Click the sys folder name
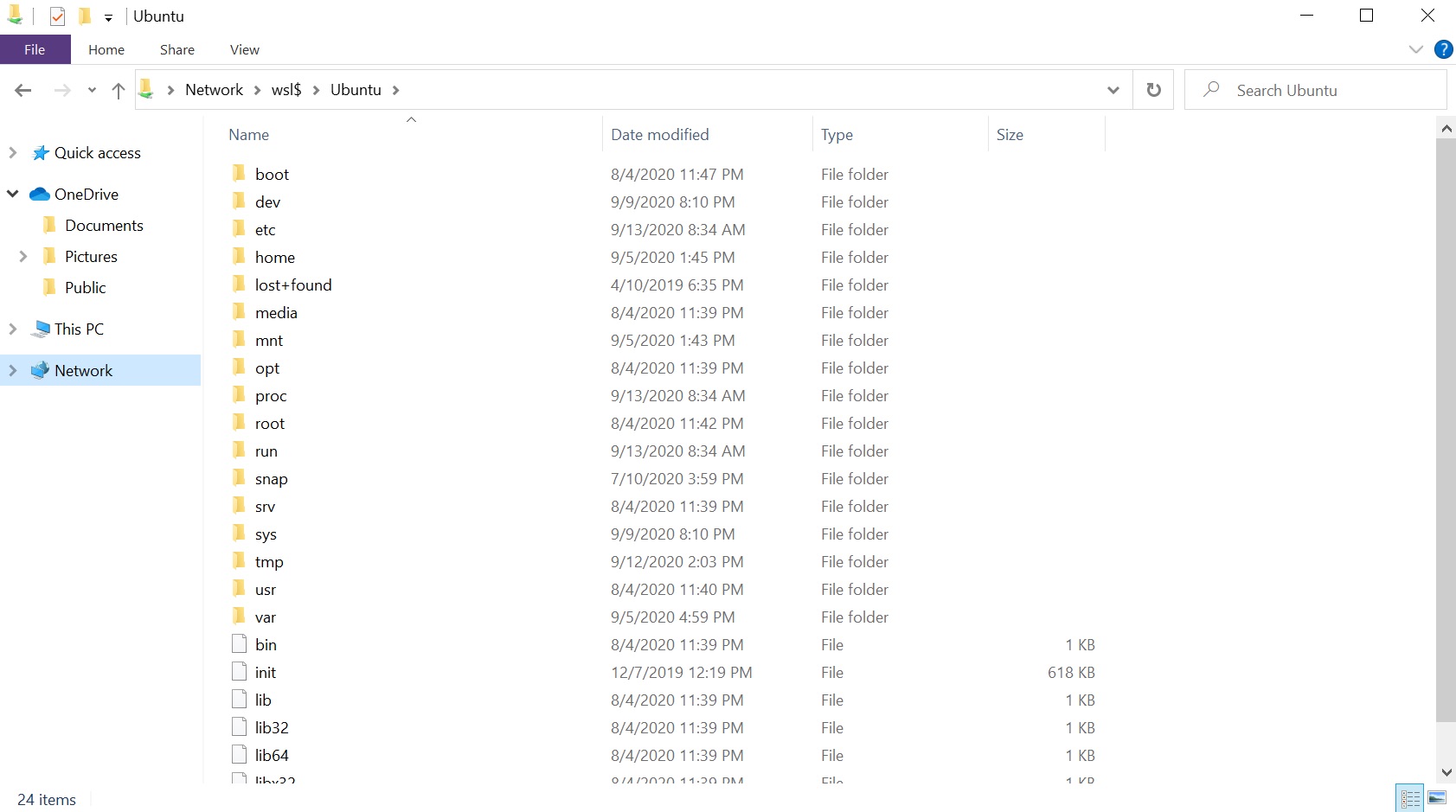1456x812 pixels. (266, 534)
